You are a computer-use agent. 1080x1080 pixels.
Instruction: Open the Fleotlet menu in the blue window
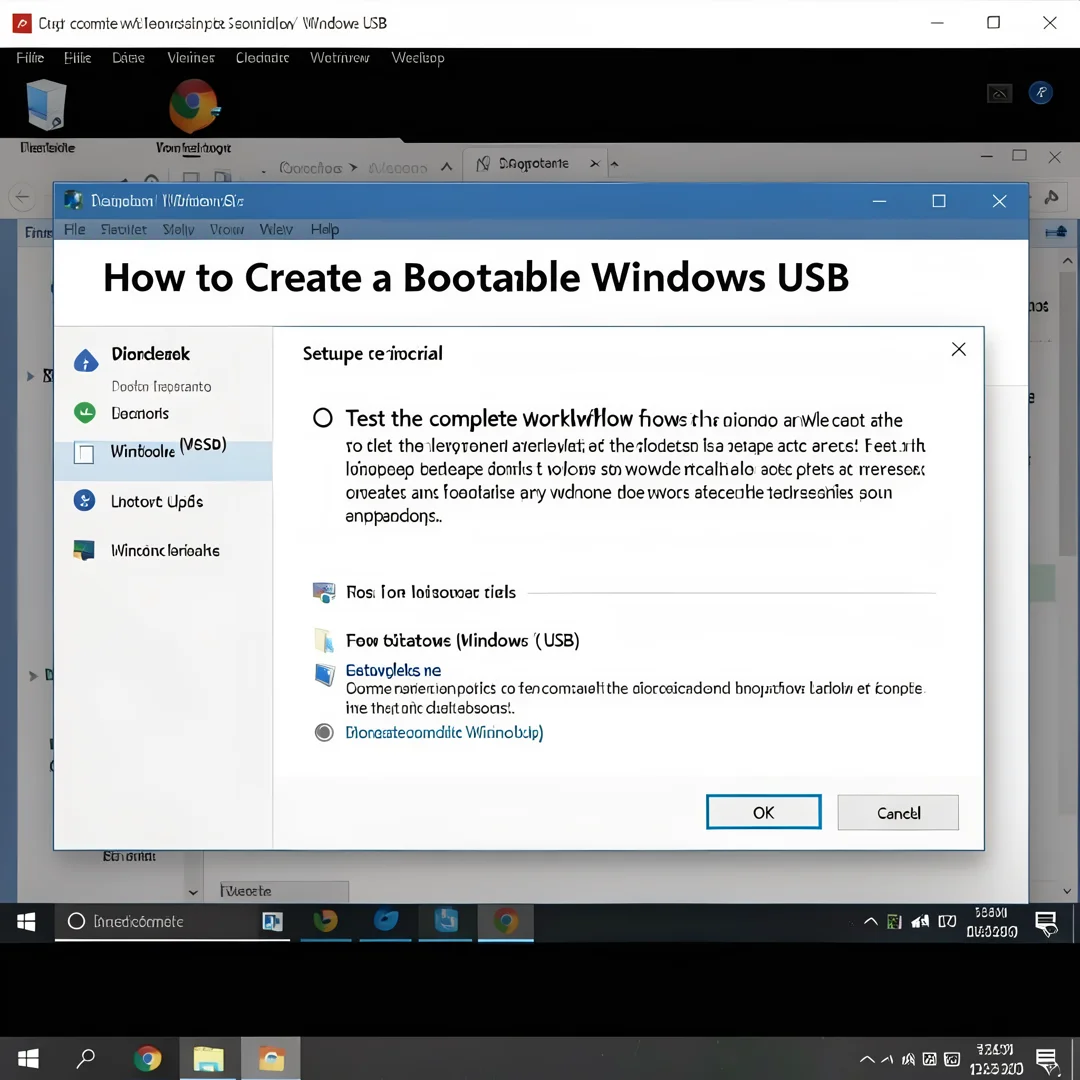click(x=123, y=229)
